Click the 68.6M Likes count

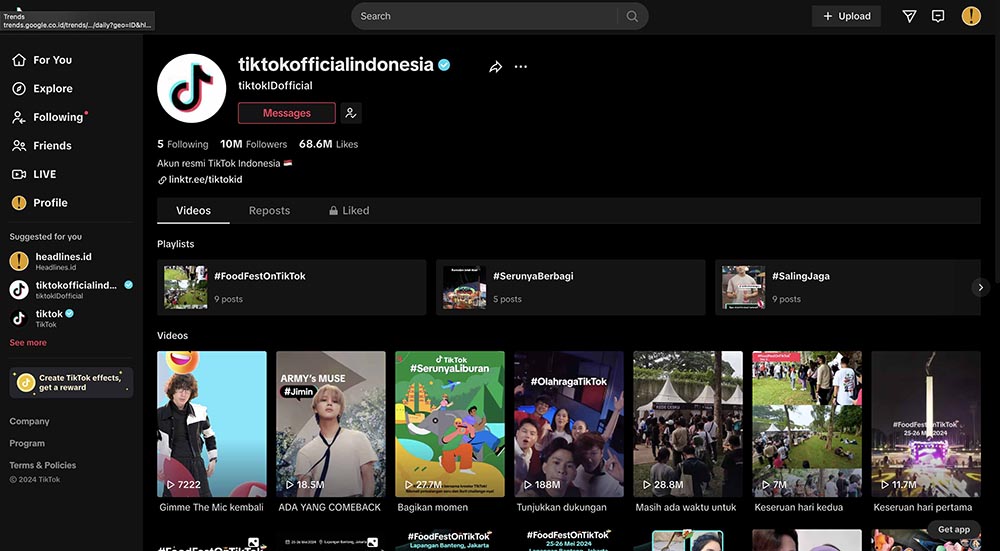[x=328, y=144]
